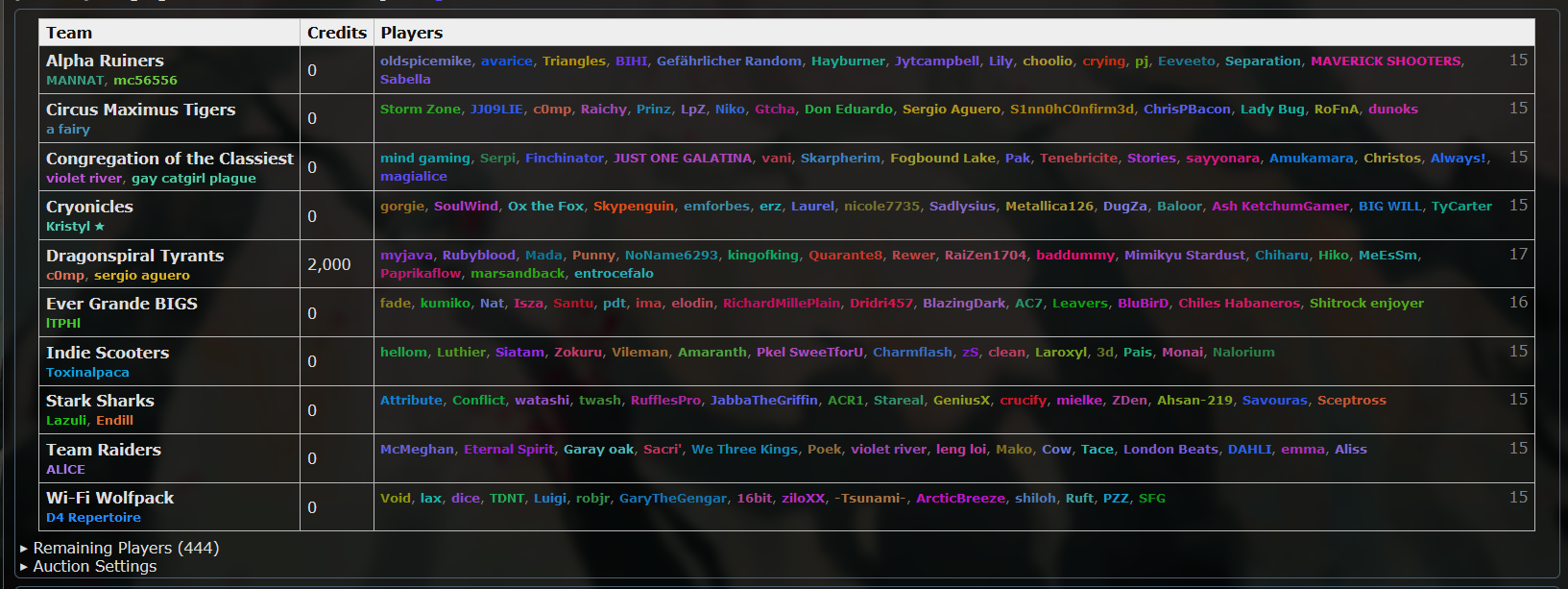Click manager name gay catgirl plague
The image size is (1568, 589).
pyautogui.click(x=194, y=178)
